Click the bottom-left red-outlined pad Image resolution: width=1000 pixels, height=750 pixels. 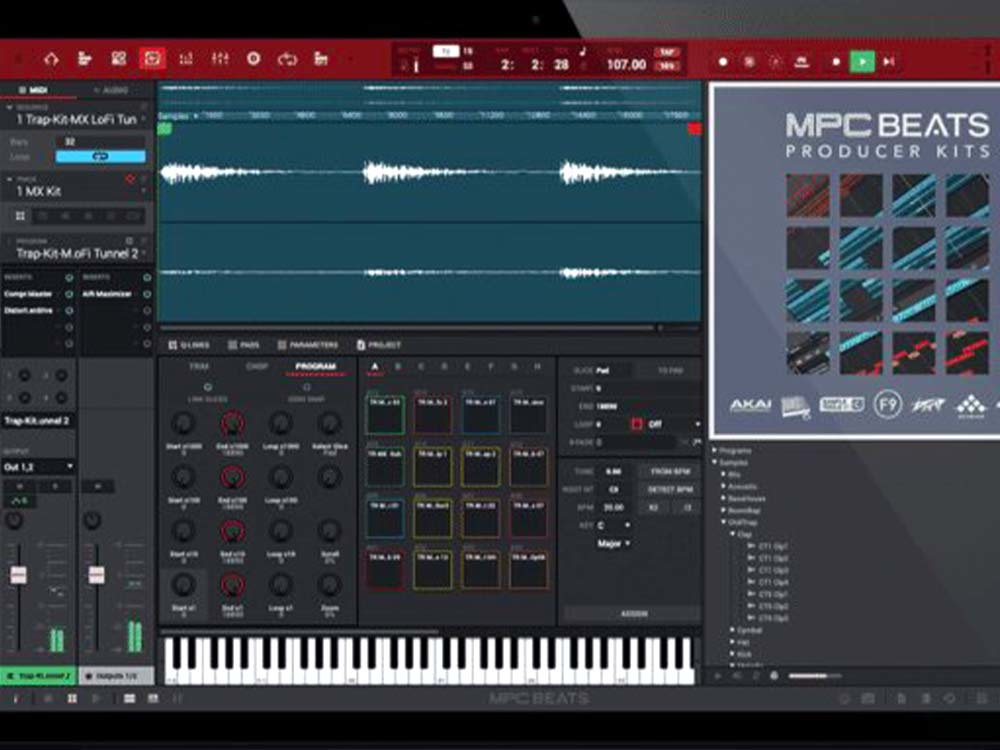tap(385, 569)
